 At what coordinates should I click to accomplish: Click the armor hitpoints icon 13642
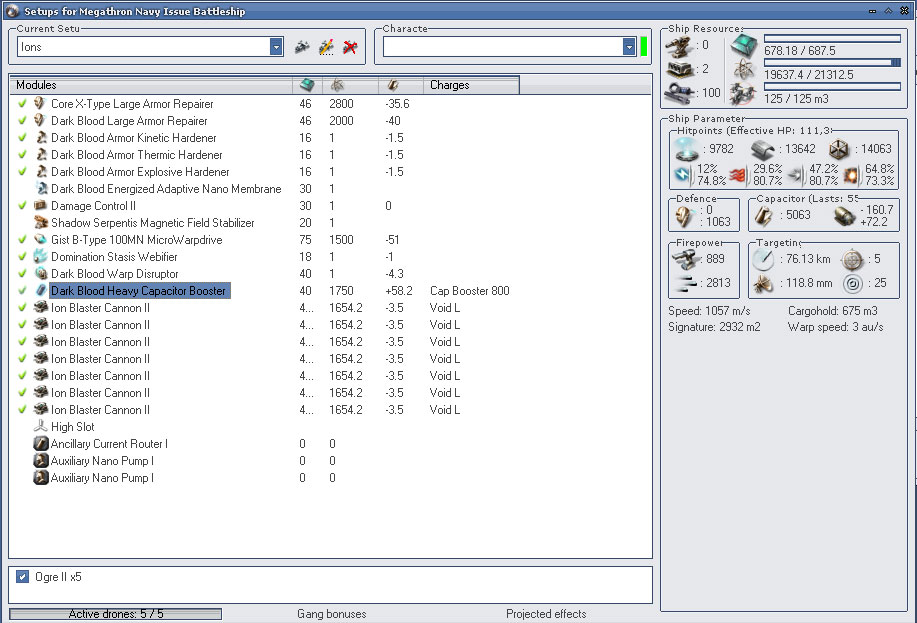(762, 150)
